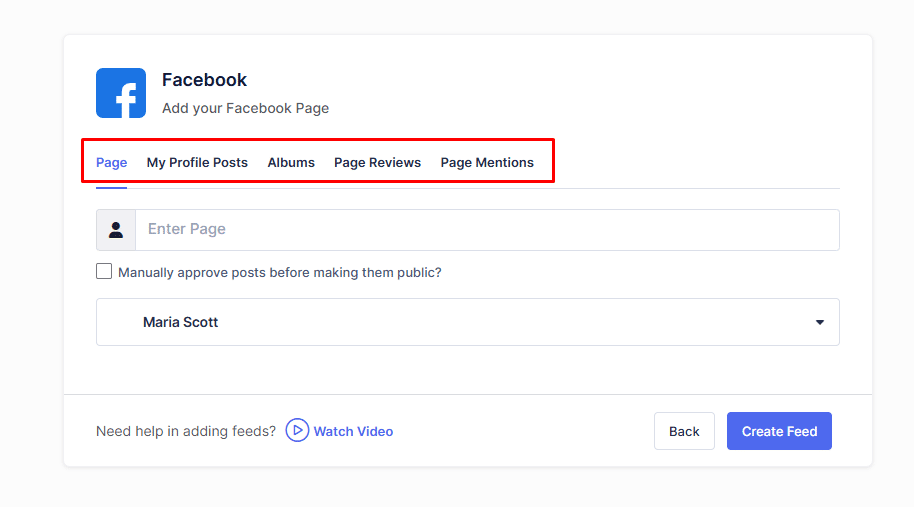Open the Watch Video link
914x507 pixels.
(x=352, y=431)
